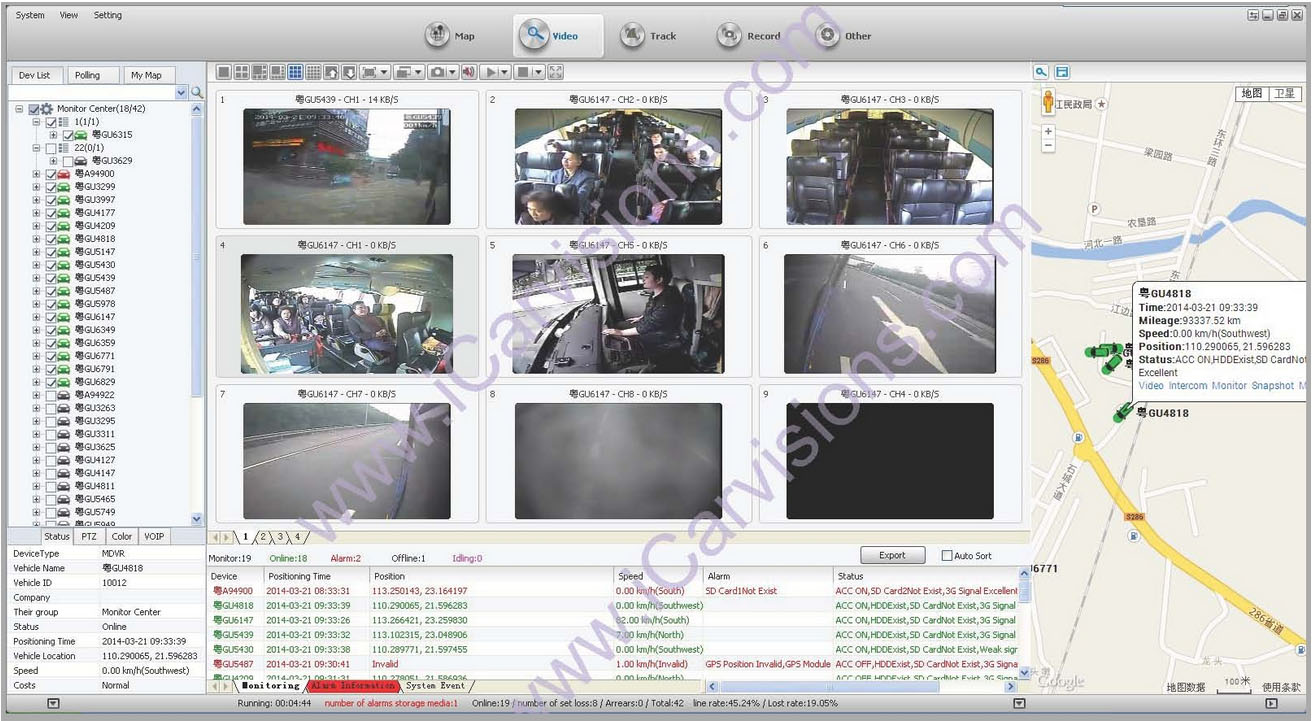Uncheck the 粤A94900 vehicle checkbox
The height and width of the screenshot is (721, 1312).
(51, 174)
